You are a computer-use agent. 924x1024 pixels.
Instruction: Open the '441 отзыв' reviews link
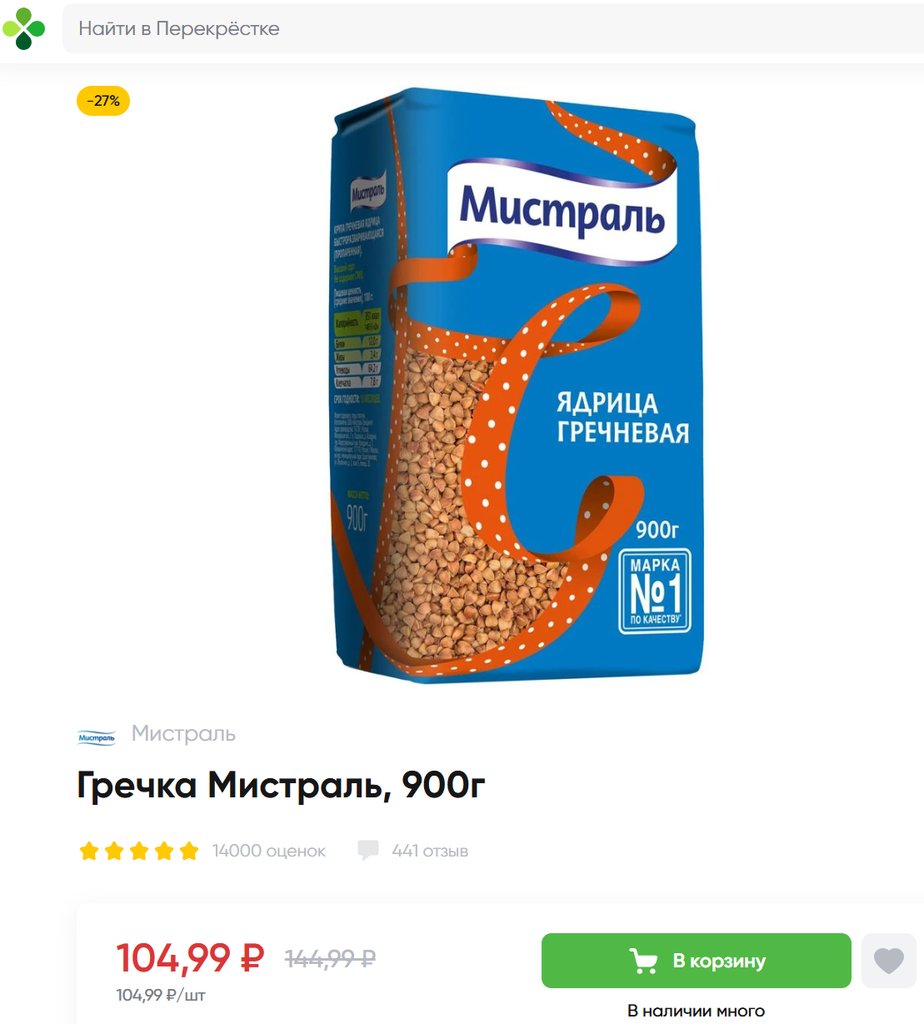point(430,851)
